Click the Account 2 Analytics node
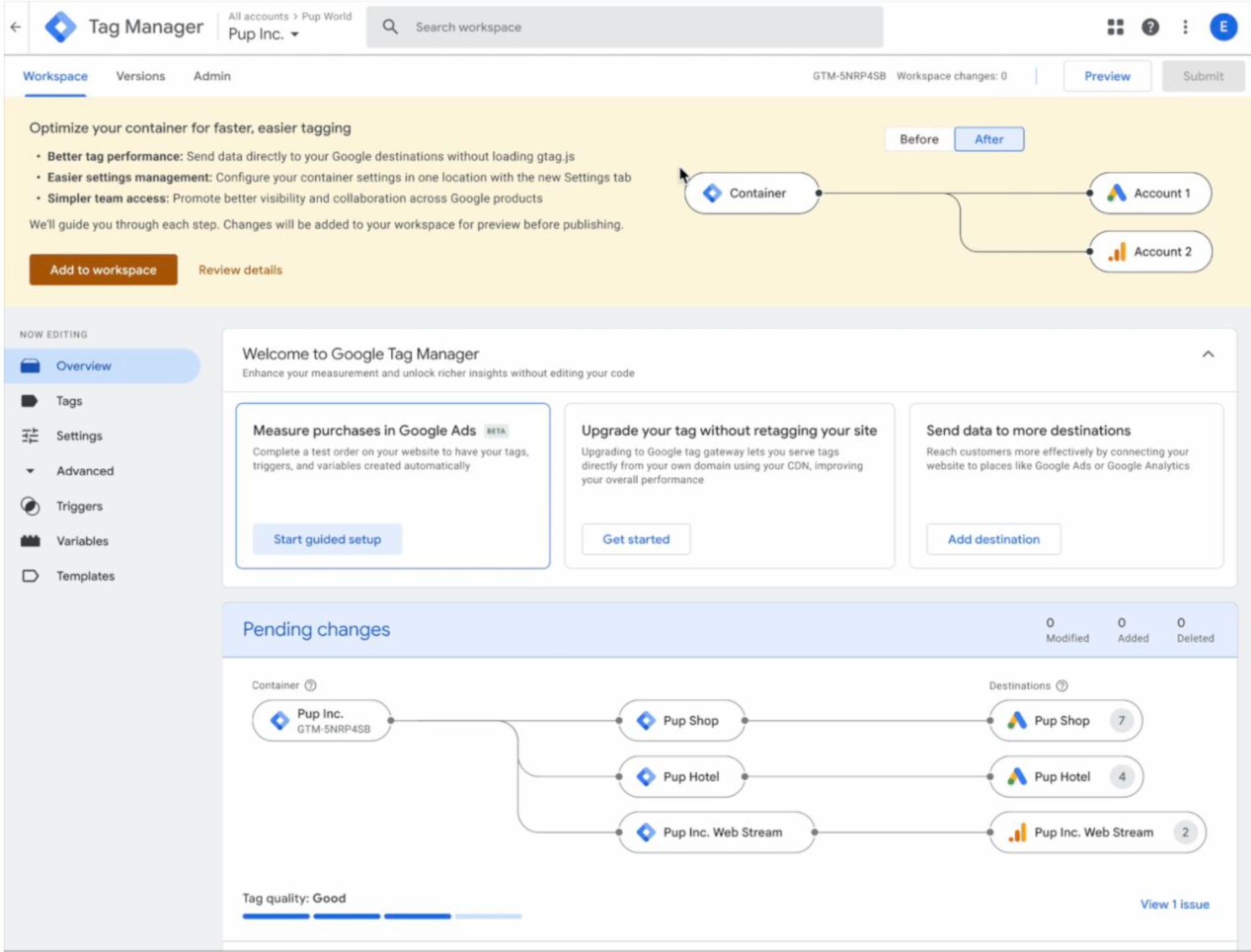 (1150, 252)
